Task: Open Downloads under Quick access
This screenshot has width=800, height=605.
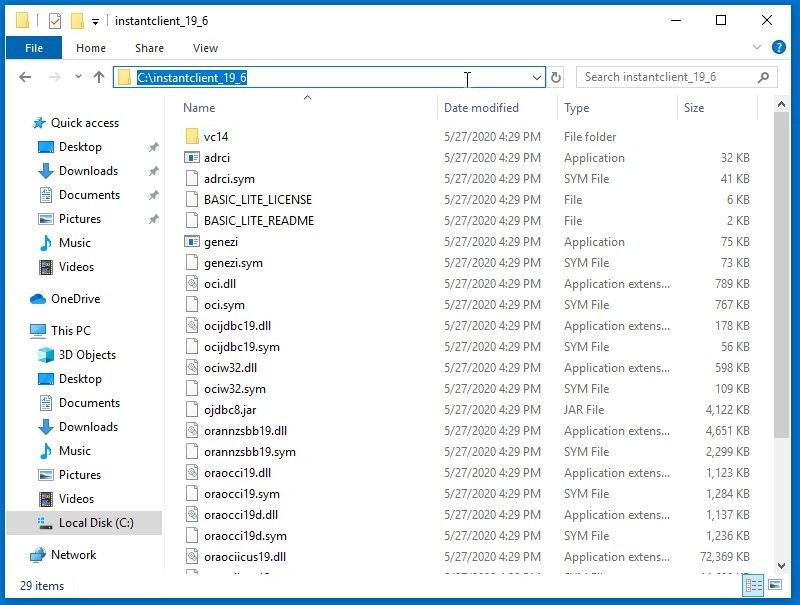Action: 78,171
